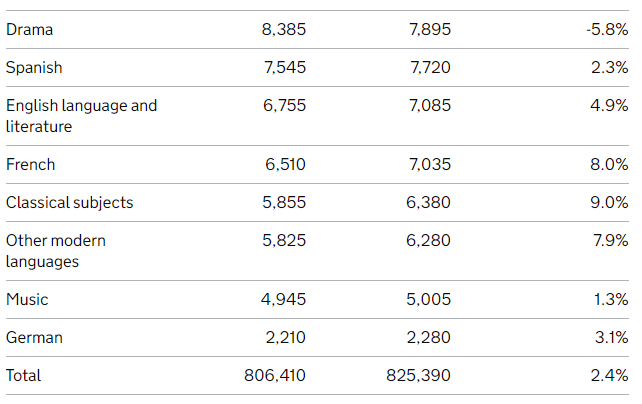642x404 pixels.
Task: Click English language and literature label
Action: click(x=81, y=116)
